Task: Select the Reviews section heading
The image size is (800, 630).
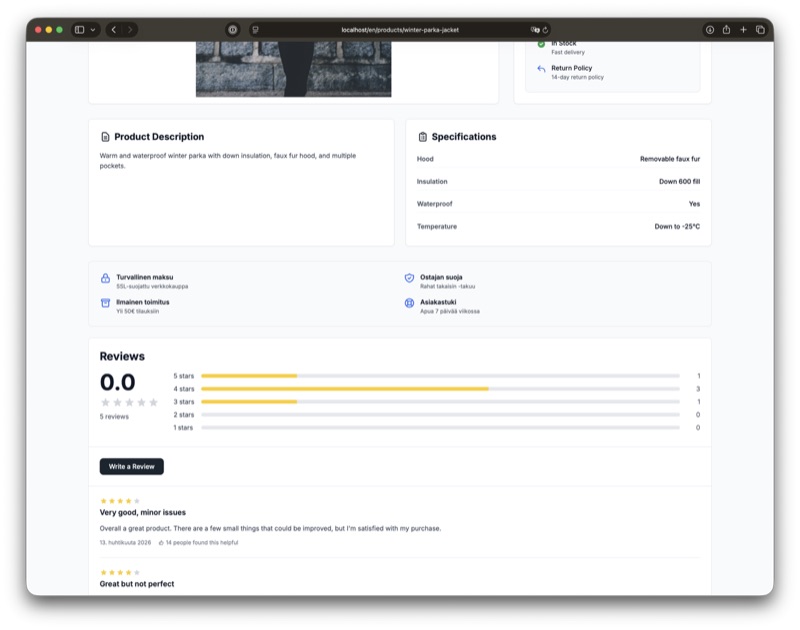Action: (122, 356)
